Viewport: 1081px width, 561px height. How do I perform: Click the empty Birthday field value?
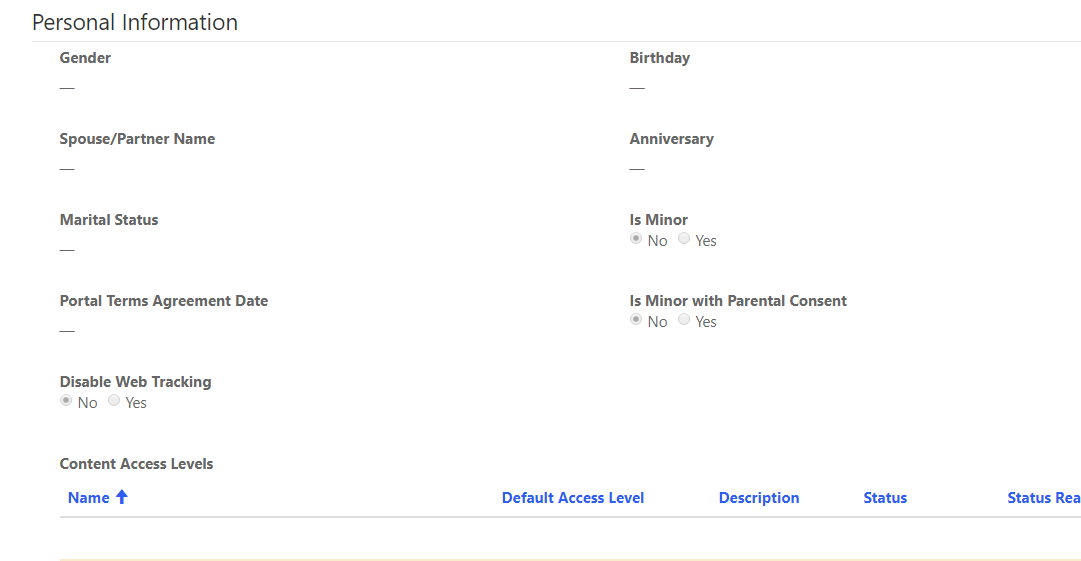pos(637,88)
